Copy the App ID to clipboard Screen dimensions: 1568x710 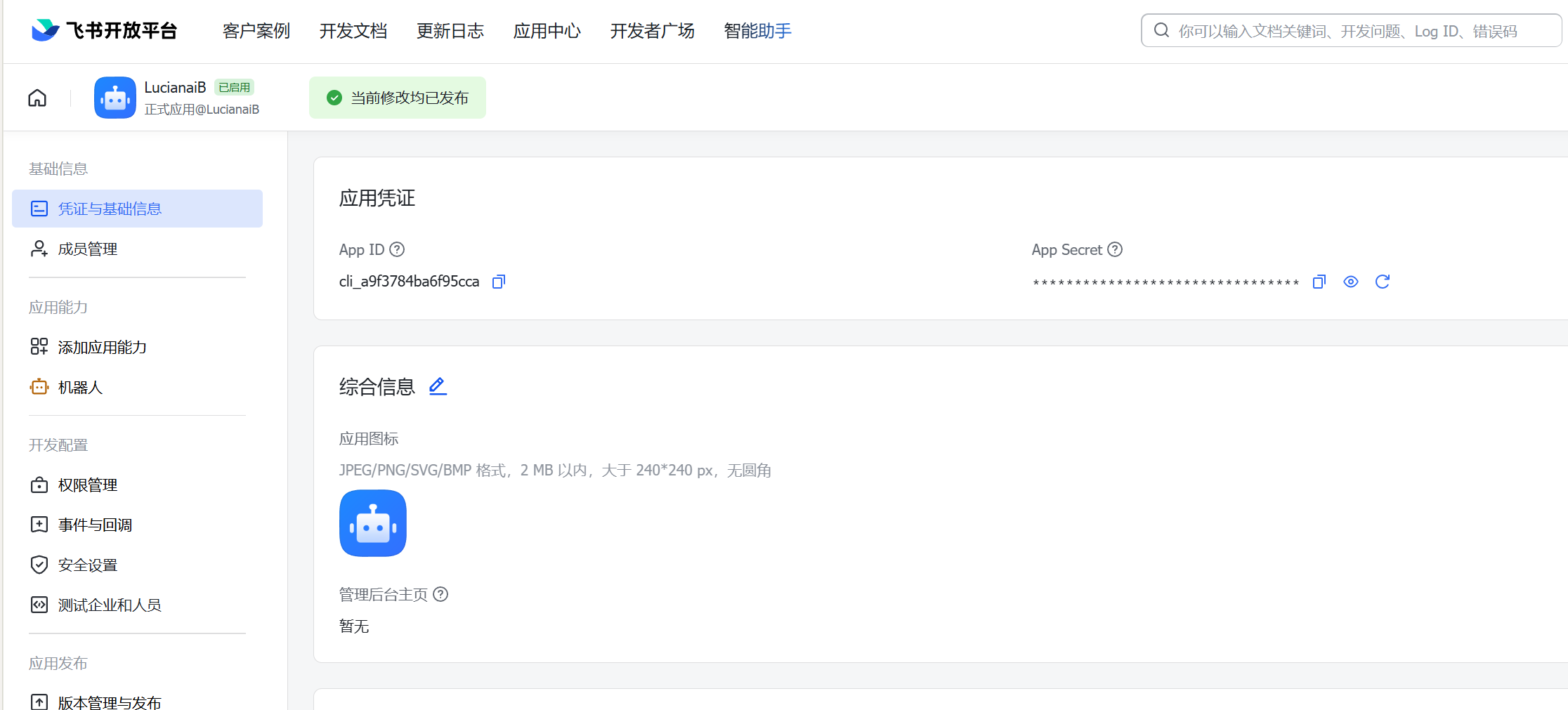[498, 281]
